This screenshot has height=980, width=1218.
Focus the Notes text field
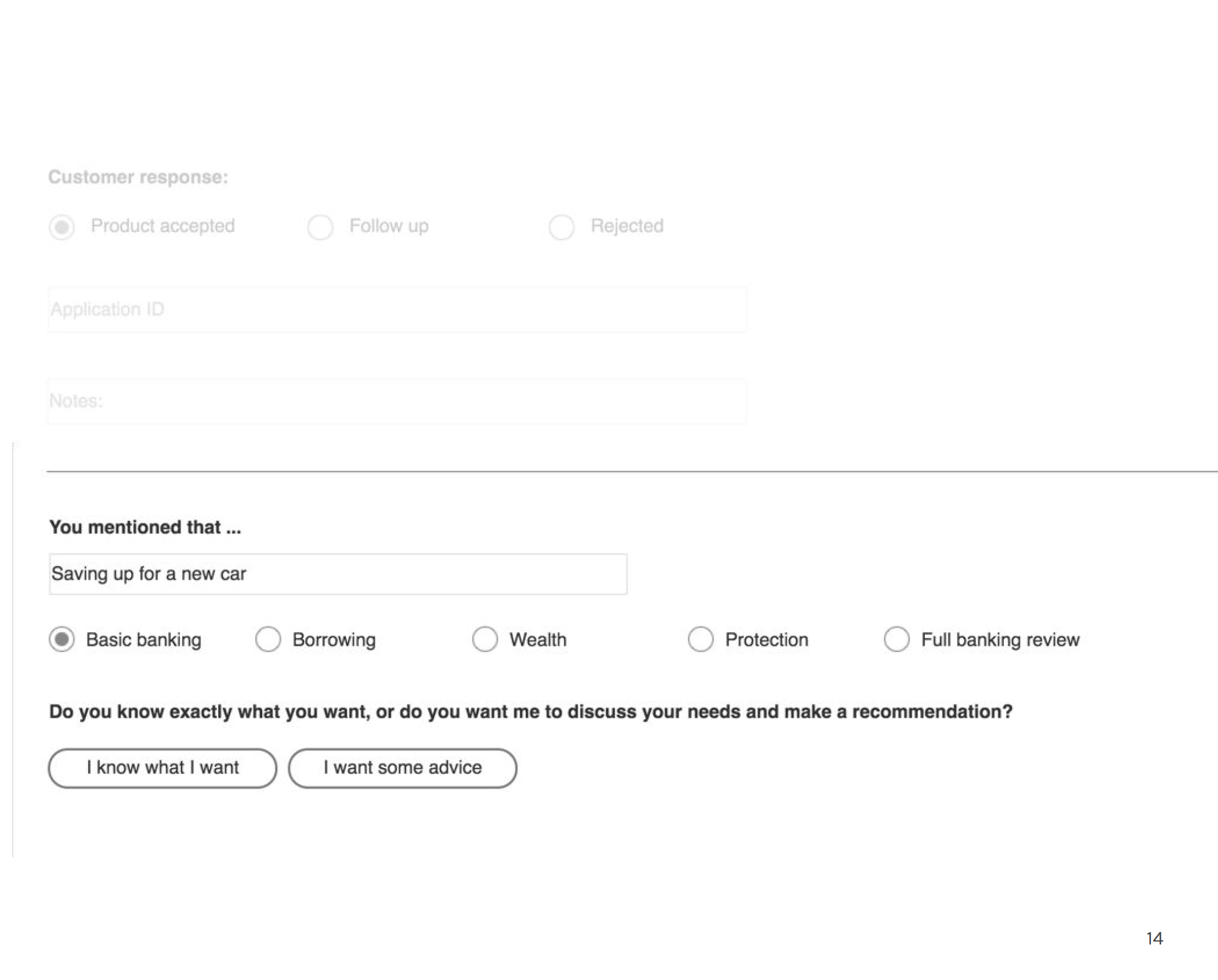pyautogui.click(x=397, y=401)
